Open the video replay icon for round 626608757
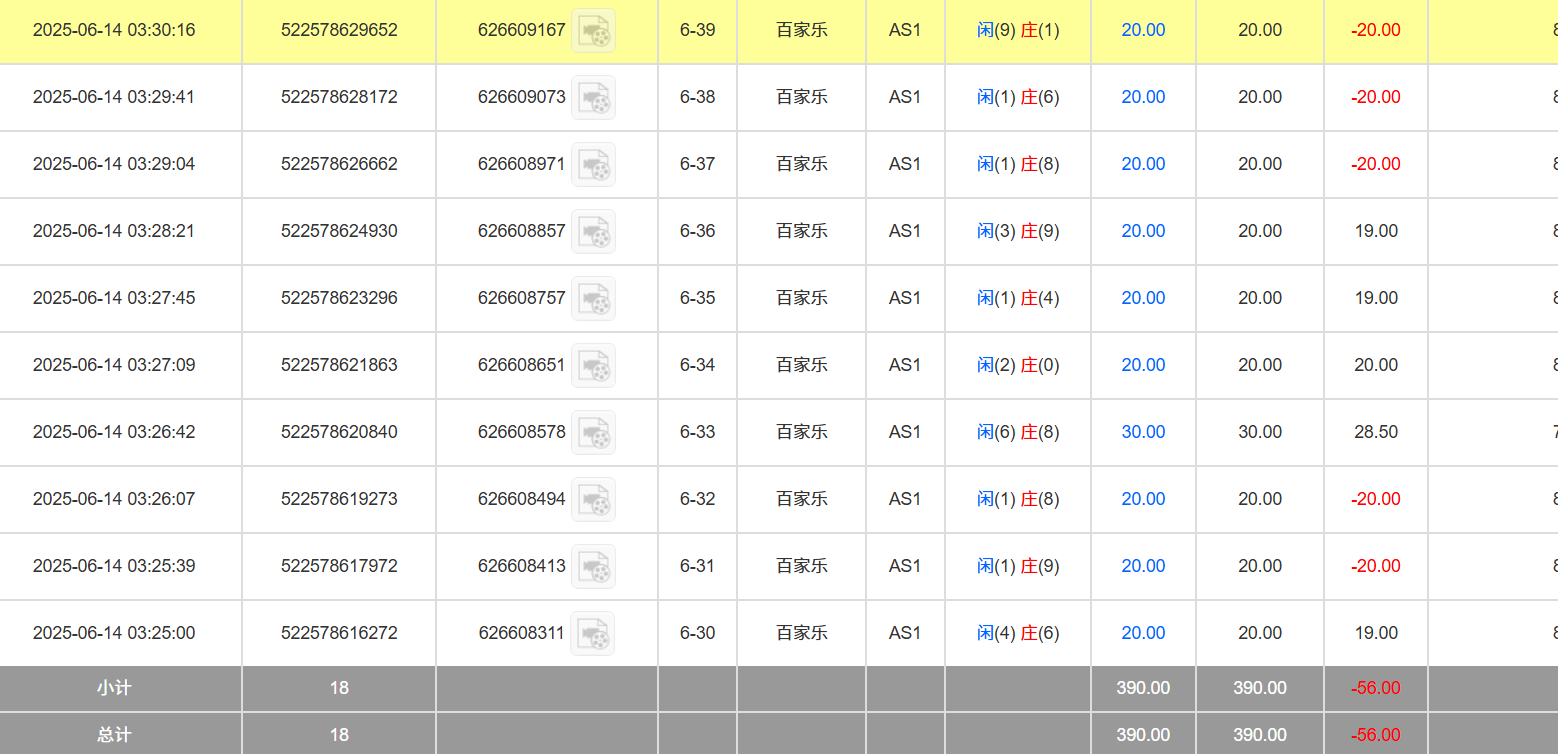The width and height of the screenshot is (1558, 754). [594, 298]
